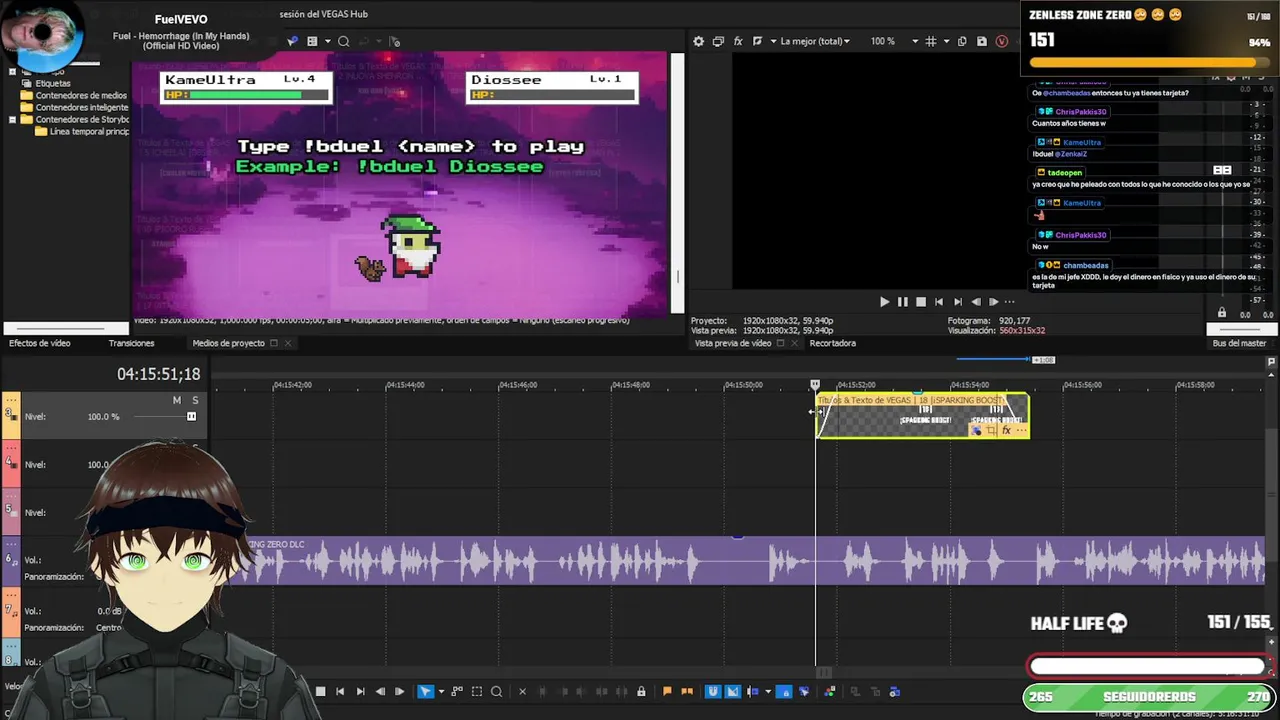Save preview snapshot to file
1280x720 pixels.
tap(982, 41)
